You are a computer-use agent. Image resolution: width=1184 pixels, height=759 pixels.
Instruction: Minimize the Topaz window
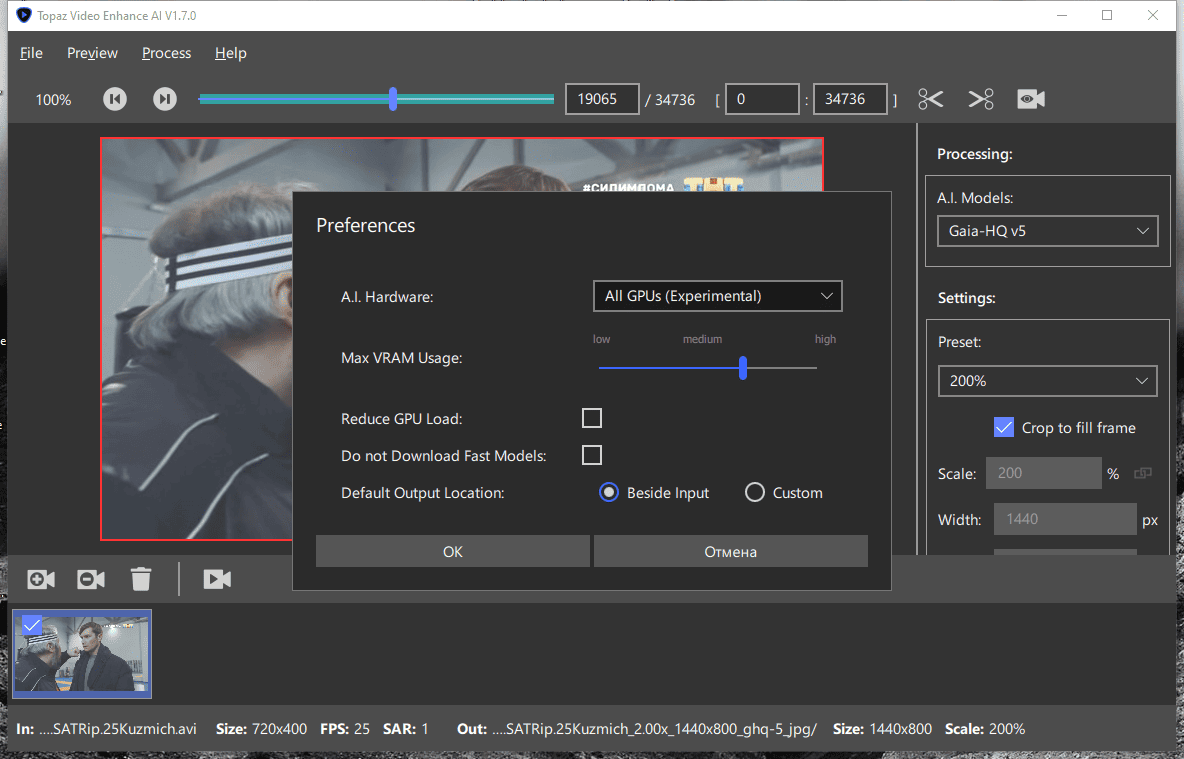(1062, 15)
